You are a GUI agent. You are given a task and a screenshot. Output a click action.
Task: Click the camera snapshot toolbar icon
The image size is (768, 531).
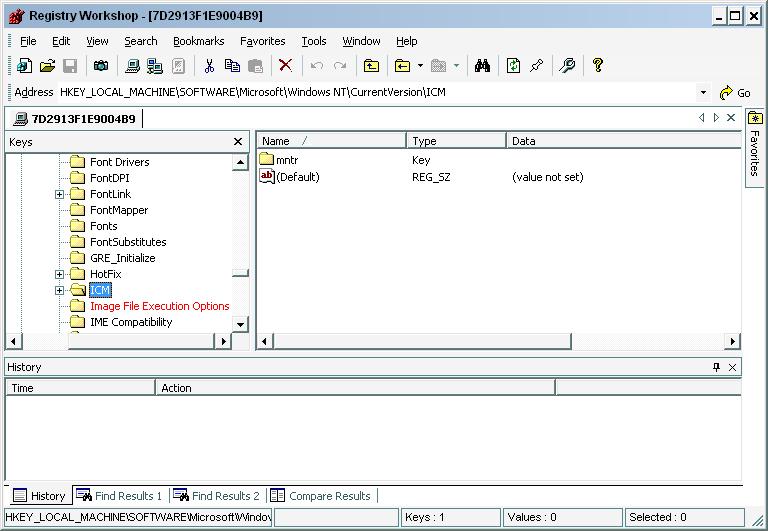[100, 66]
